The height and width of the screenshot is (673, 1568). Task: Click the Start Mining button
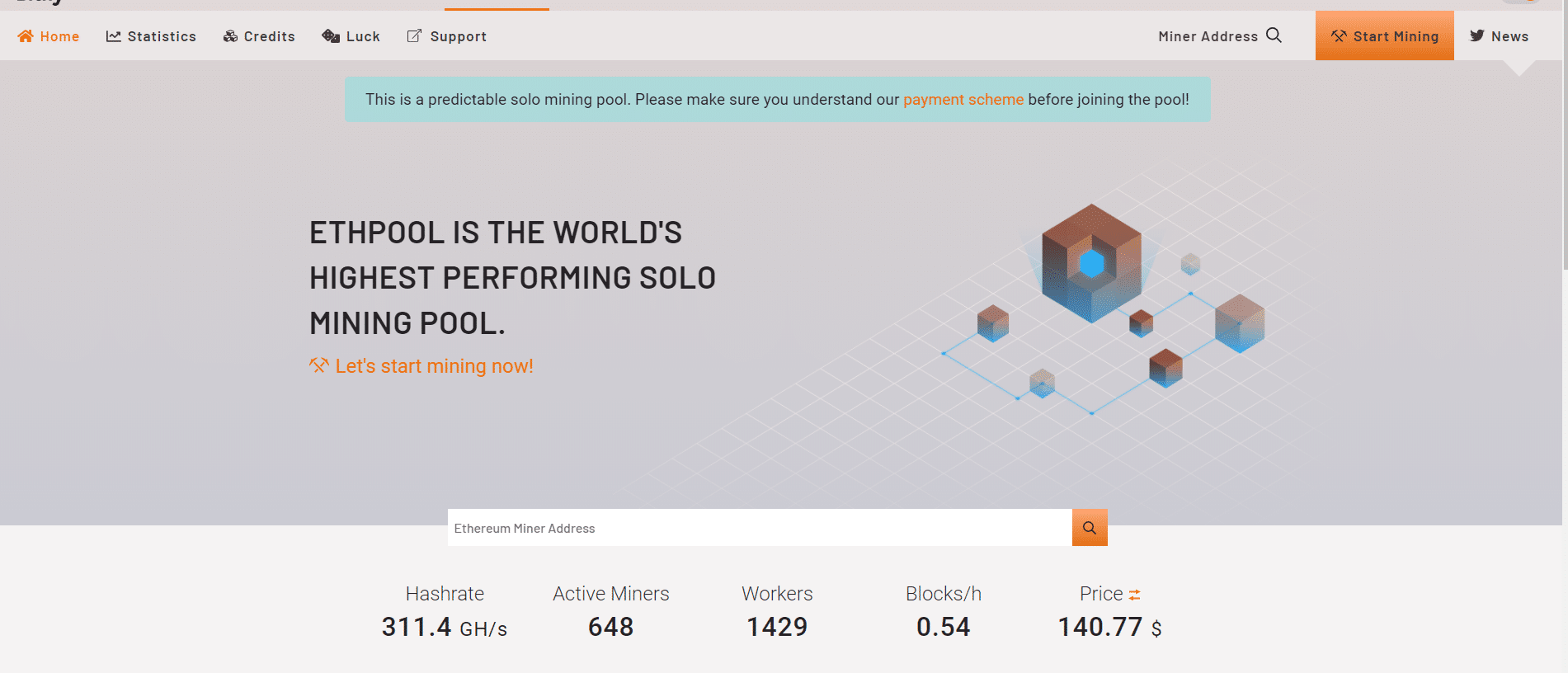tap(1385, 35)
